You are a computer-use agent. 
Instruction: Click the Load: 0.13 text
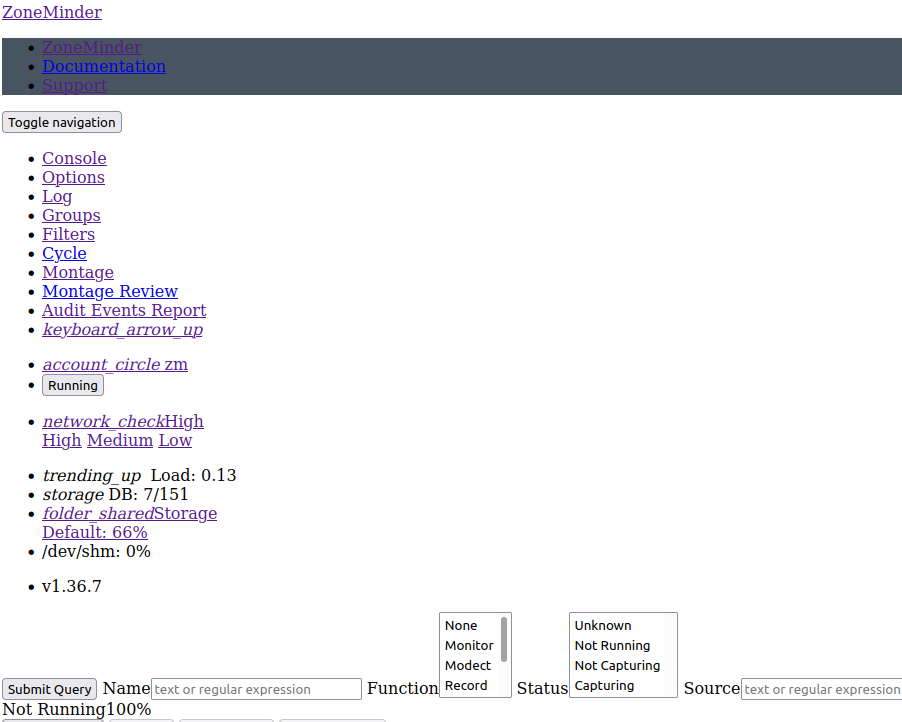point(193,475)
